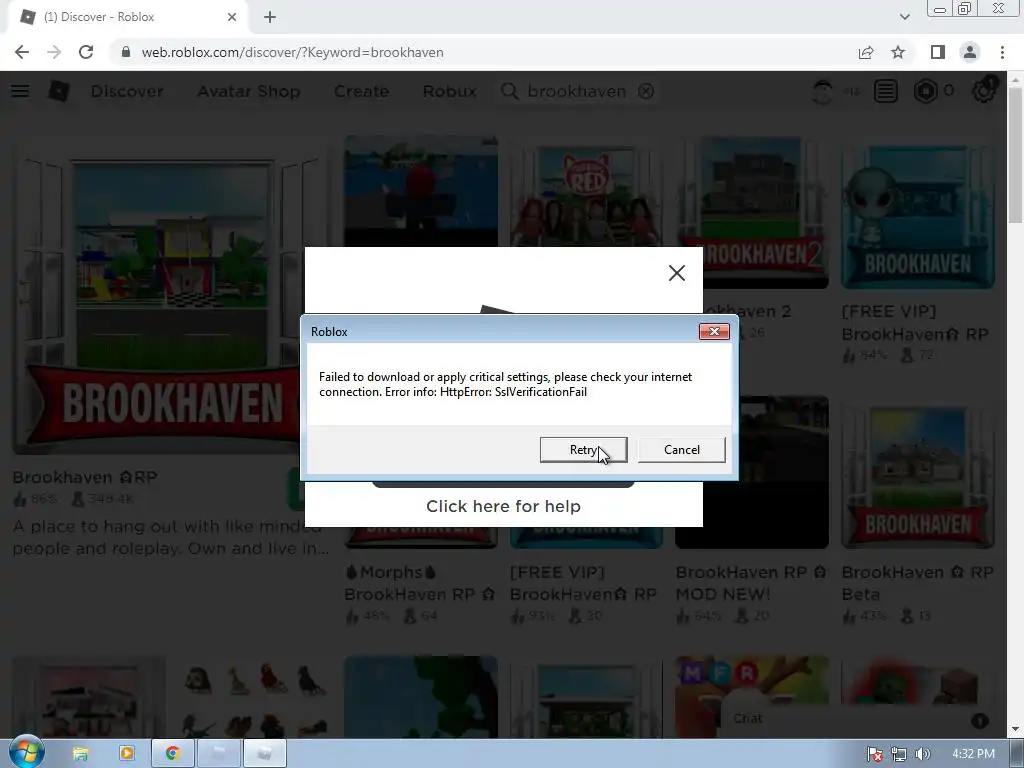Switch to Chrome in the taskbar
This screenshot has height=768, width=1024.
(x=172, y=754)
